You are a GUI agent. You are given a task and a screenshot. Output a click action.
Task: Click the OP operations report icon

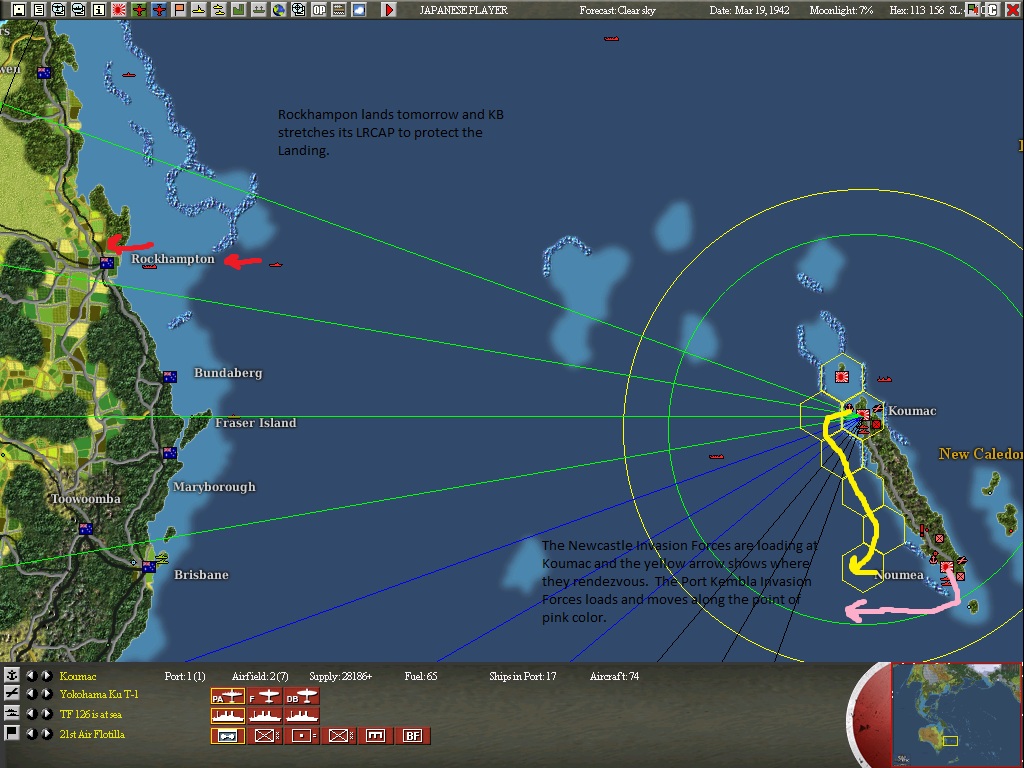[x=319, y=10]
